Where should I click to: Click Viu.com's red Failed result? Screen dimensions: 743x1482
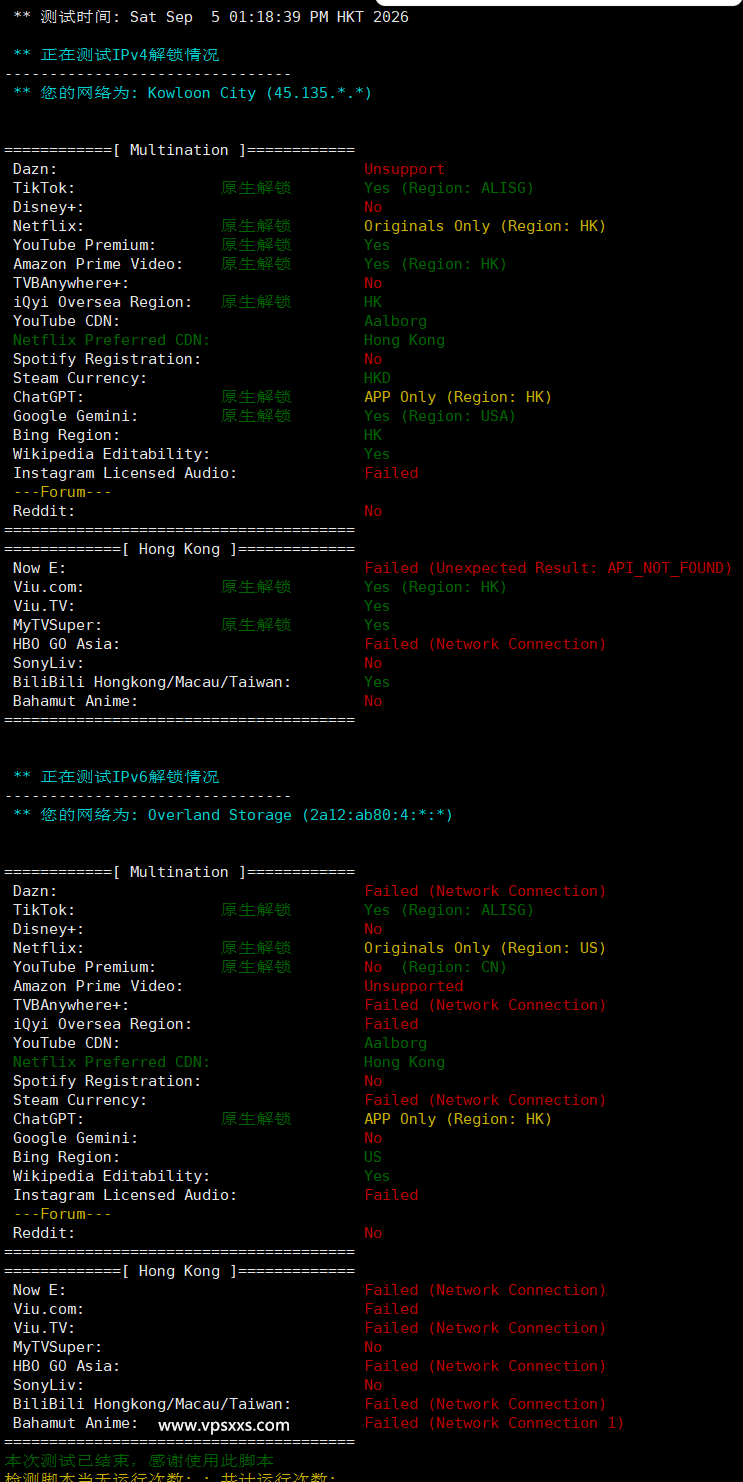pyautogui.click(x=391, y=1309)
